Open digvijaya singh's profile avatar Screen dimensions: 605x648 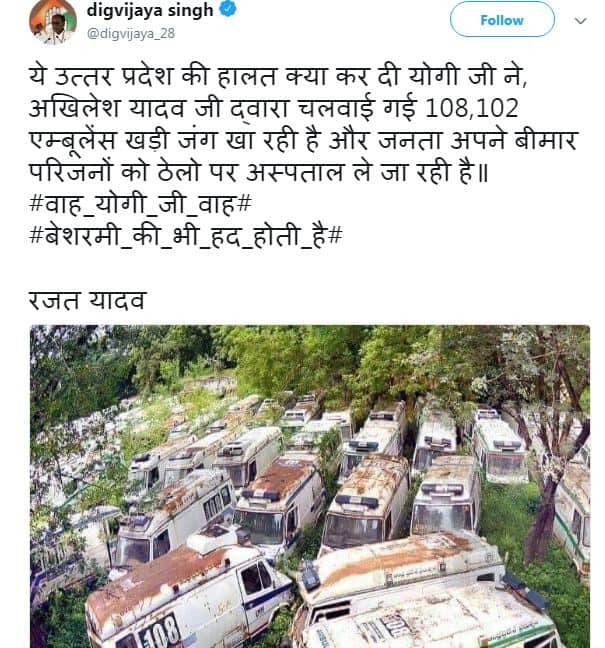click(53, 21)
